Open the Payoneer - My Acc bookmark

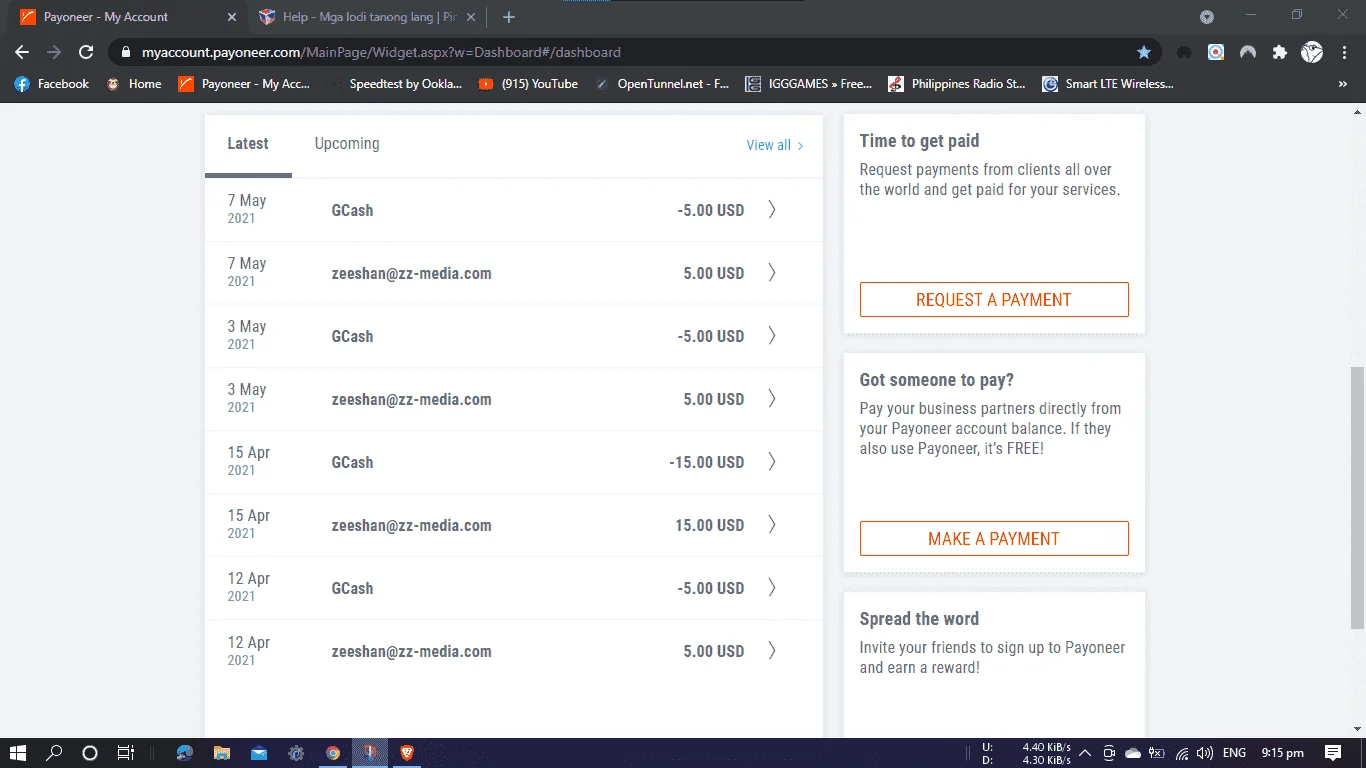tap(244, 84)
